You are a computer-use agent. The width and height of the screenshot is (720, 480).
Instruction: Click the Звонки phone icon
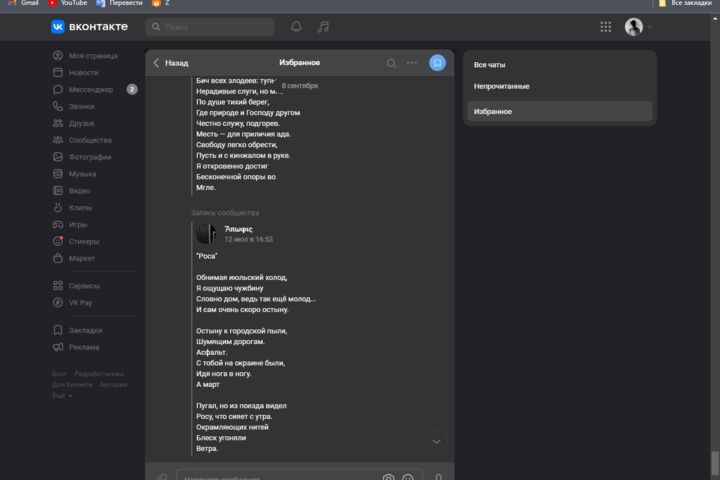58,106
